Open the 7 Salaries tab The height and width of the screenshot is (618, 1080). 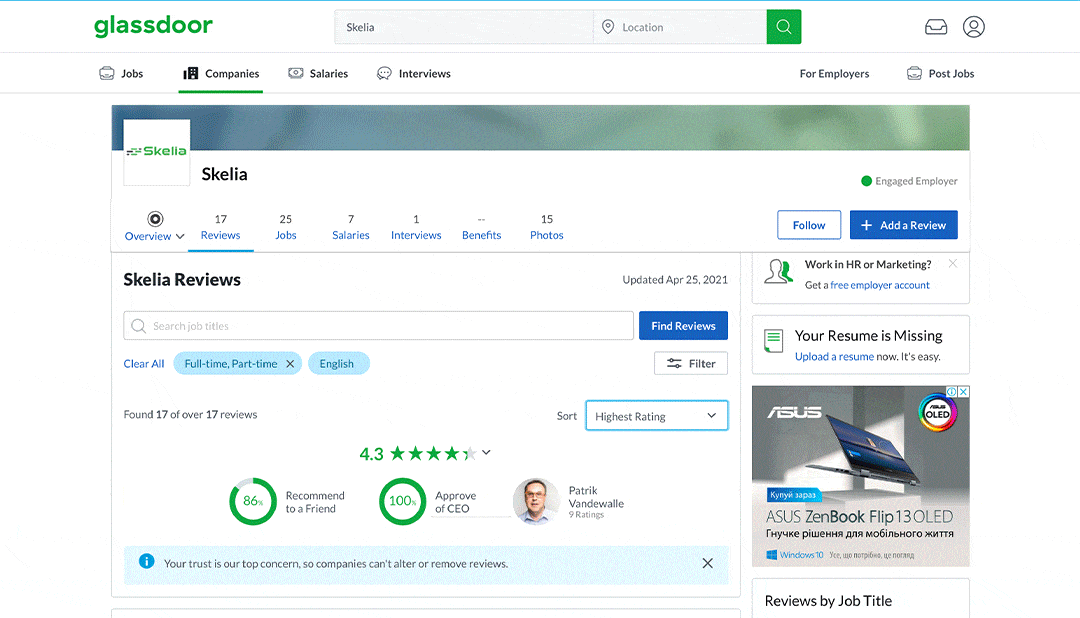351,227
